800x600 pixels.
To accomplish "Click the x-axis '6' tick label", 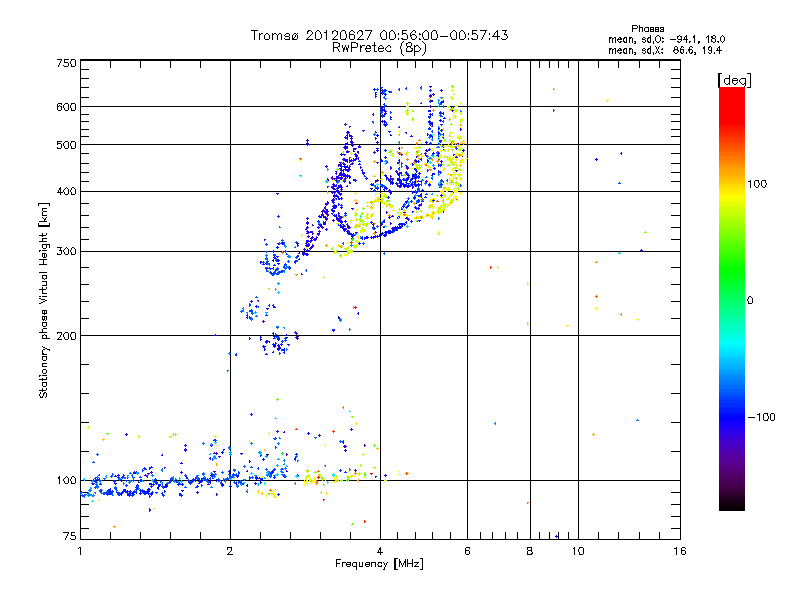I will click(x=467, y=551).
